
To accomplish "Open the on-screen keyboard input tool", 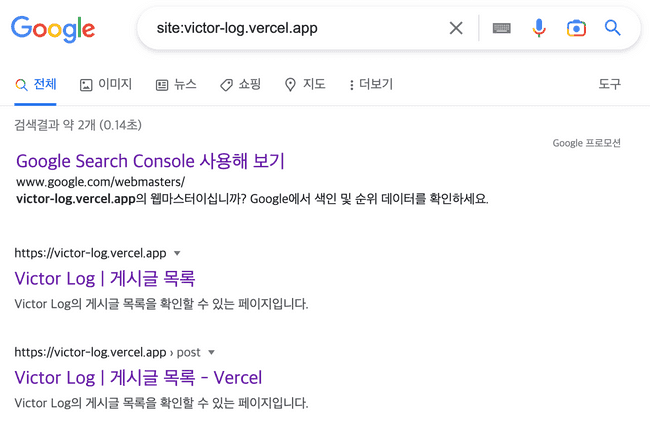I will coord(502,28).
